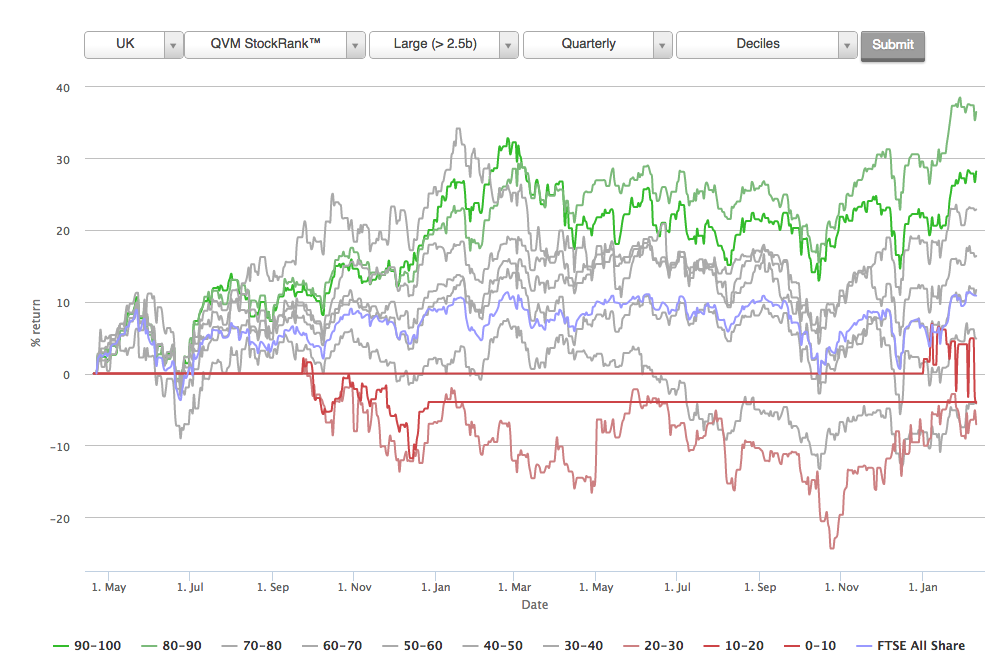Toggle the 50-60 legend series

tap(413, 645)
